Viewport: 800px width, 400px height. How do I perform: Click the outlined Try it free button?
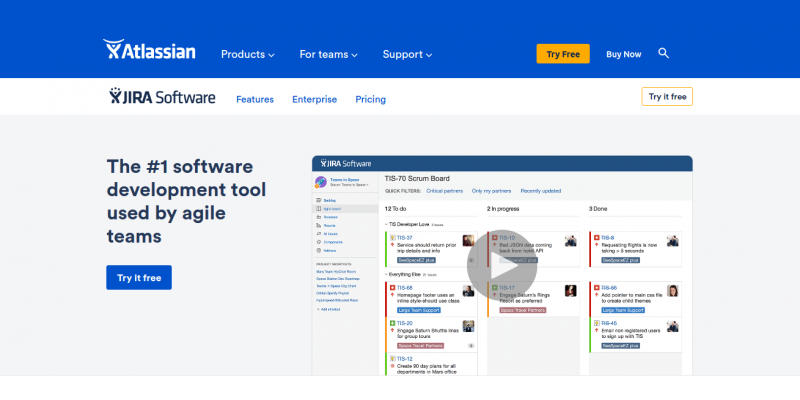click(x=667, y=96)
